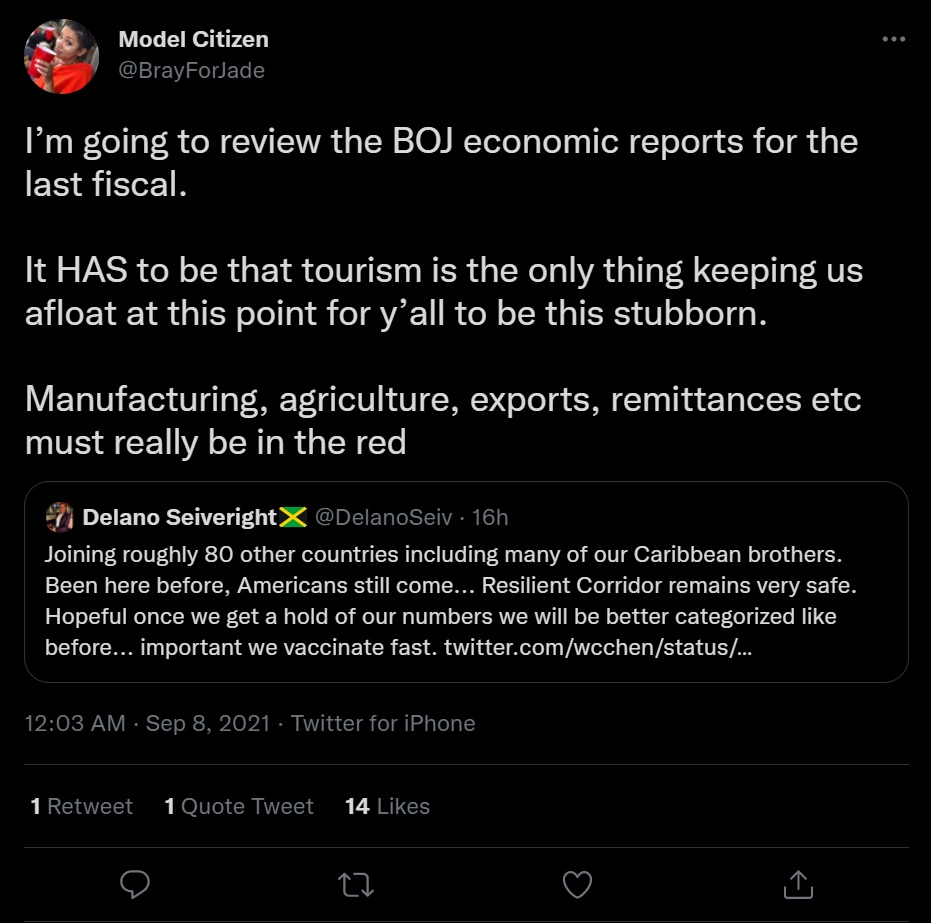Click the Twitter for iPhone source link
This screenshot has width=931, height=923.
pos(383,723)
